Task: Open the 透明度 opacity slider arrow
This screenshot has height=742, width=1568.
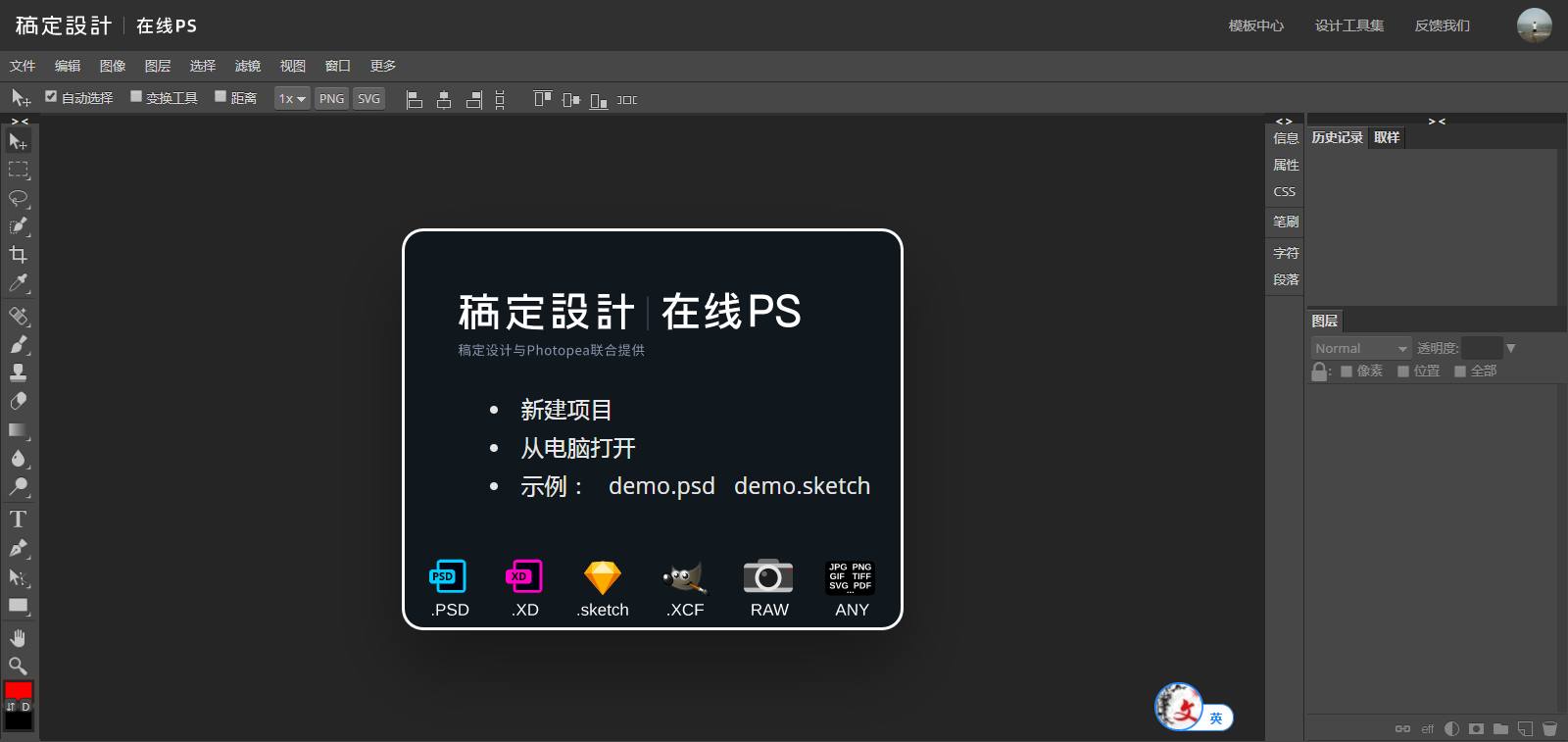Action: click(1511, 348)
